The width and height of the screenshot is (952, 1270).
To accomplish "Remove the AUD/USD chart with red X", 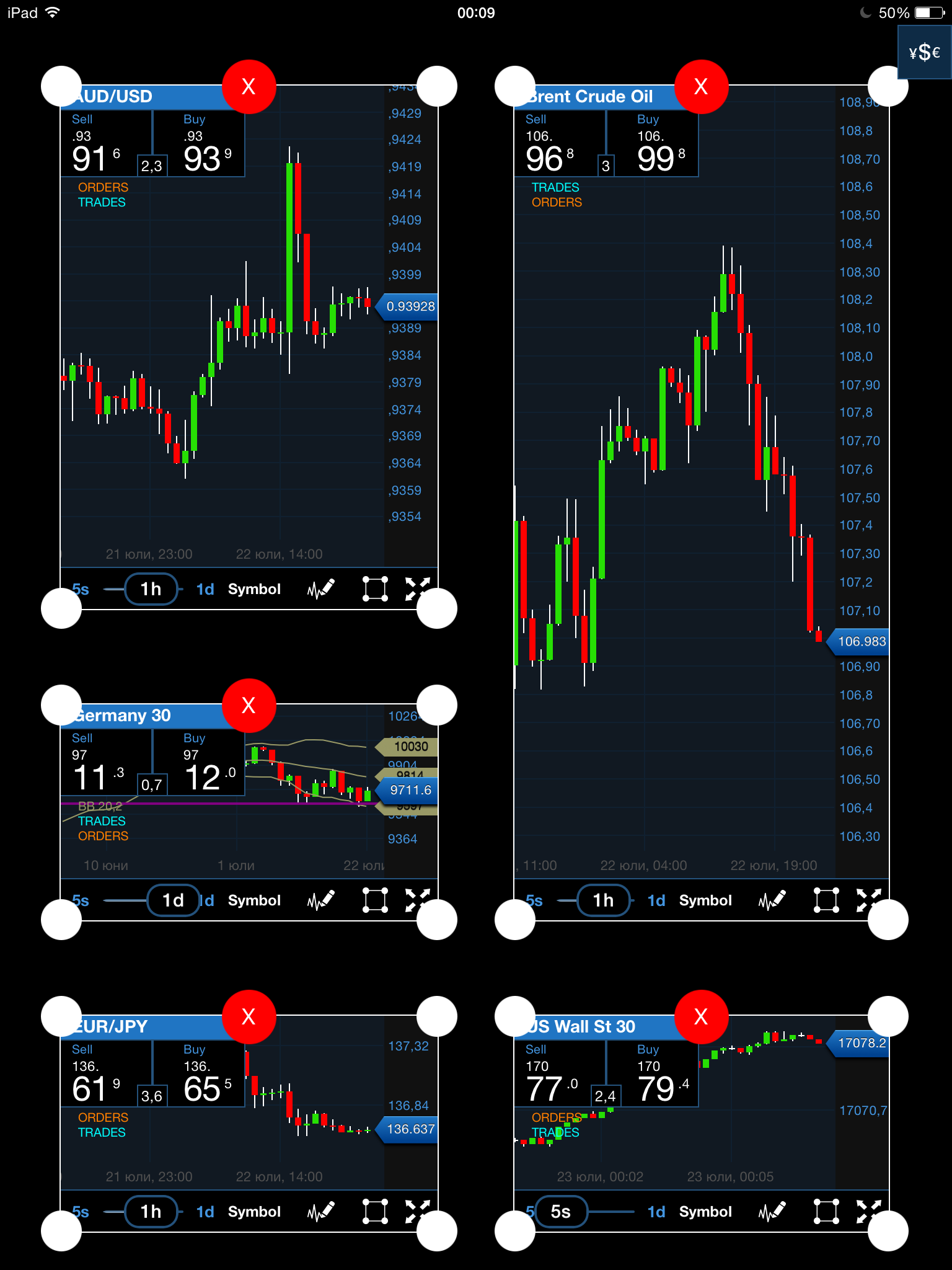I will pos(249,87).
